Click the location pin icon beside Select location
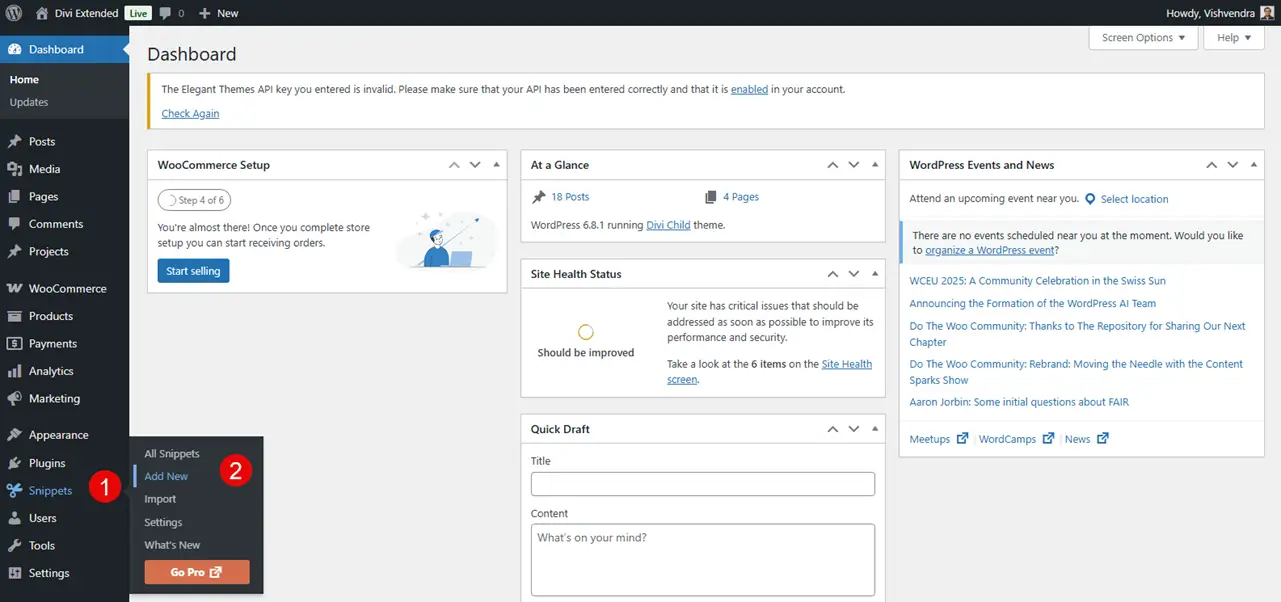The height and width of the screenshot is (602, 1281). coord(1090,199)
